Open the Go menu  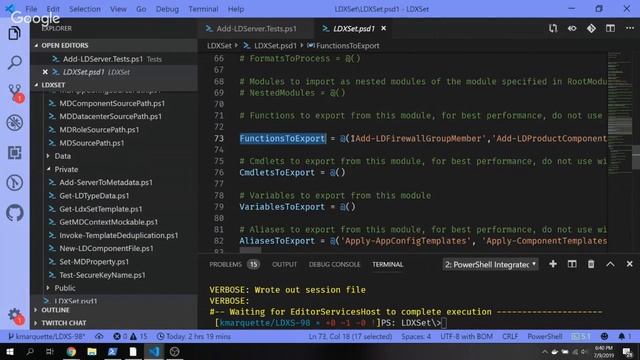click(x=141, y=9)
